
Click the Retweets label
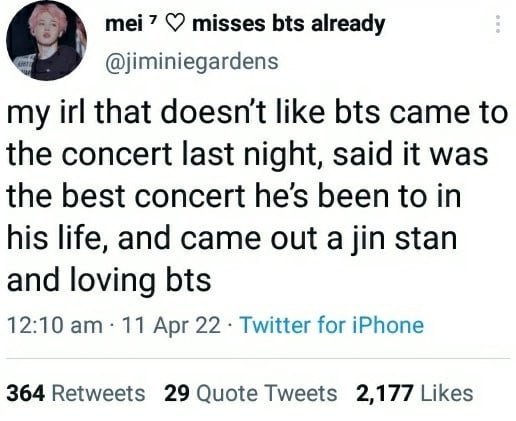click(98, 393)
